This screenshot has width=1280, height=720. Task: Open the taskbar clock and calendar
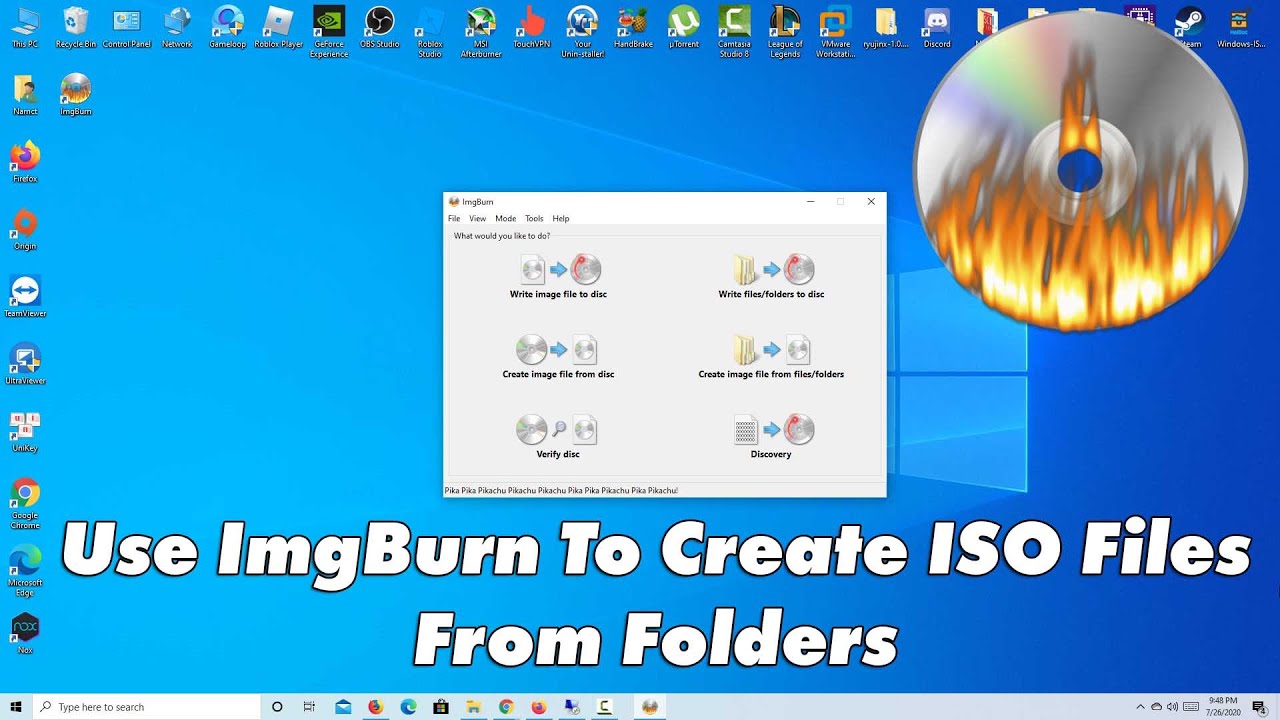tap(1222, 707)
